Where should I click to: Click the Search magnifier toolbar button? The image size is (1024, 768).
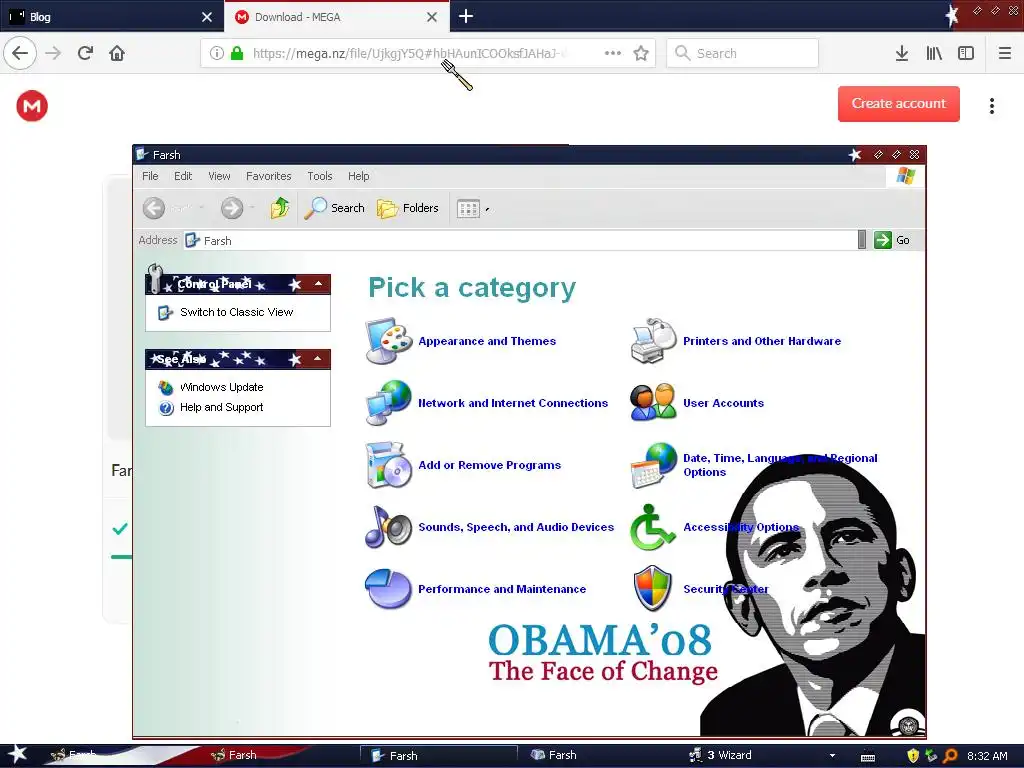334,208
